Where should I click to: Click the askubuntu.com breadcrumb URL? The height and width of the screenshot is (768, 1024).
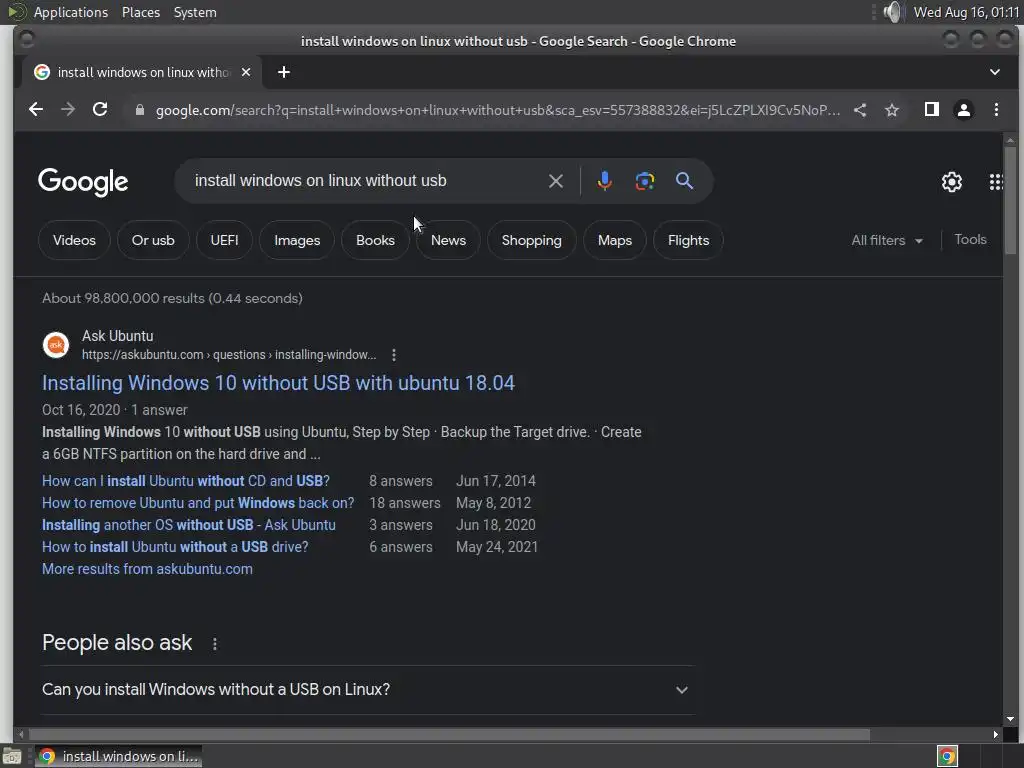pyautogui.click(x=229, y=355)
